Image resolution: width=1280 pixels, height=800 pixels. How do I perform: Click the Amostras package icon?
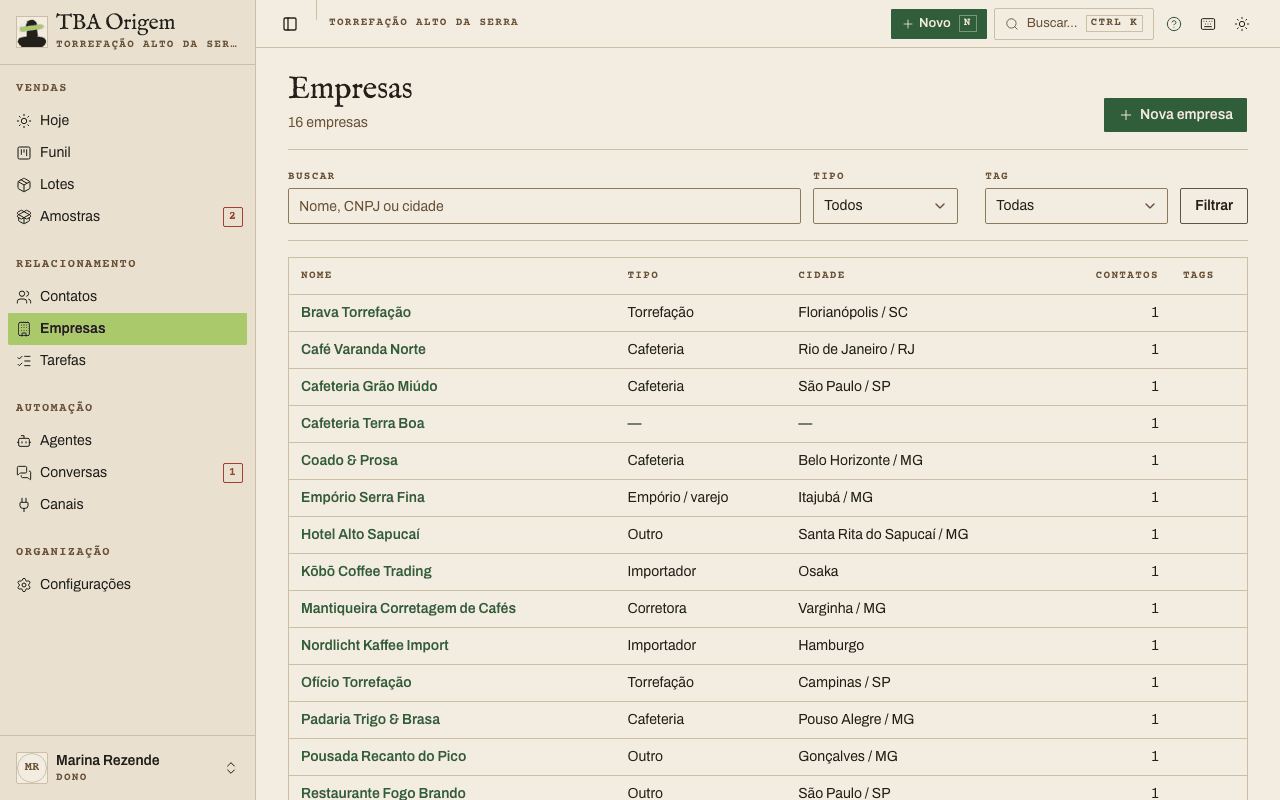click(x=24, y=216)
